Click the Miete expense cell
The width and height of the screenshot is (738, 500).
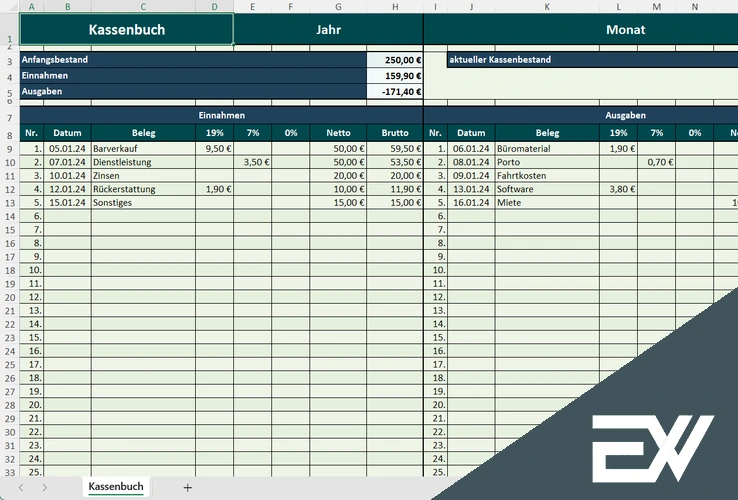tap(547, 203)
